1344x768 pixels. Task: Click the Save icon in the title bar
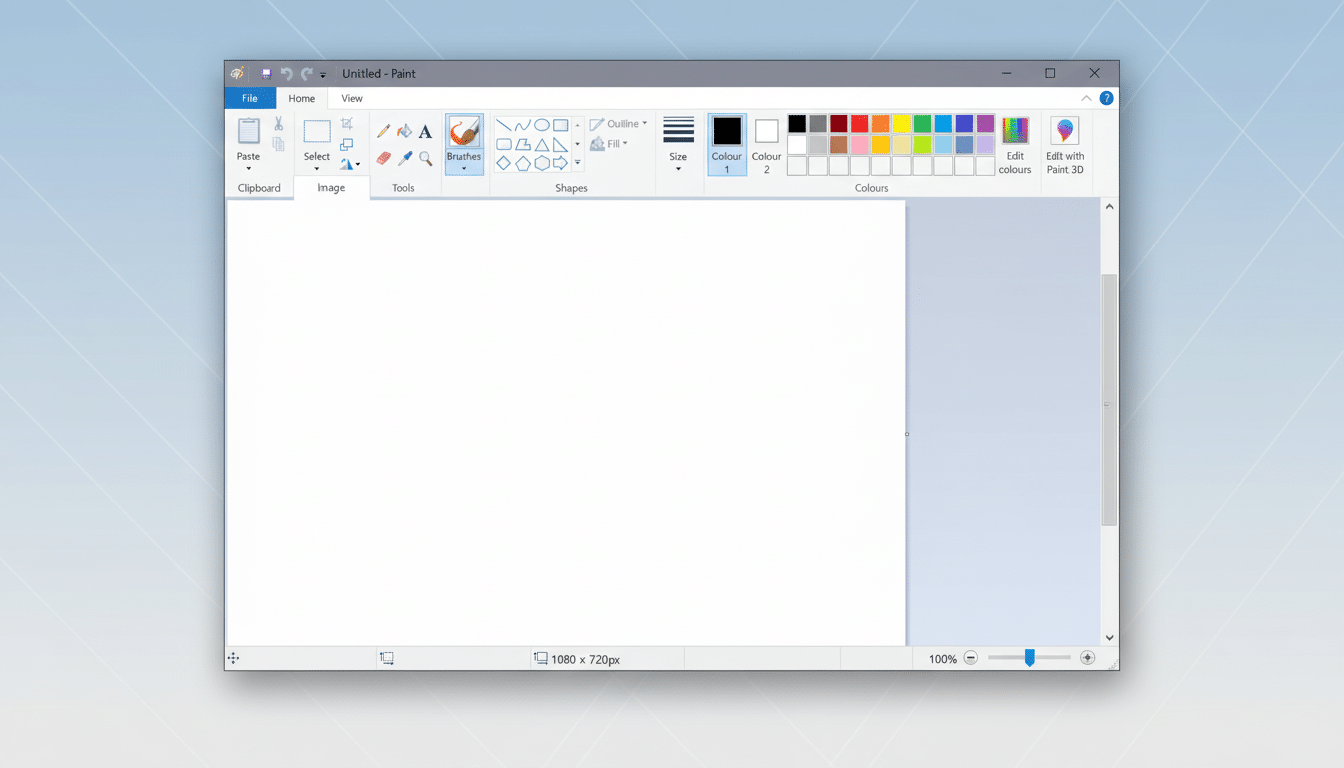click(x=265, y=73)
